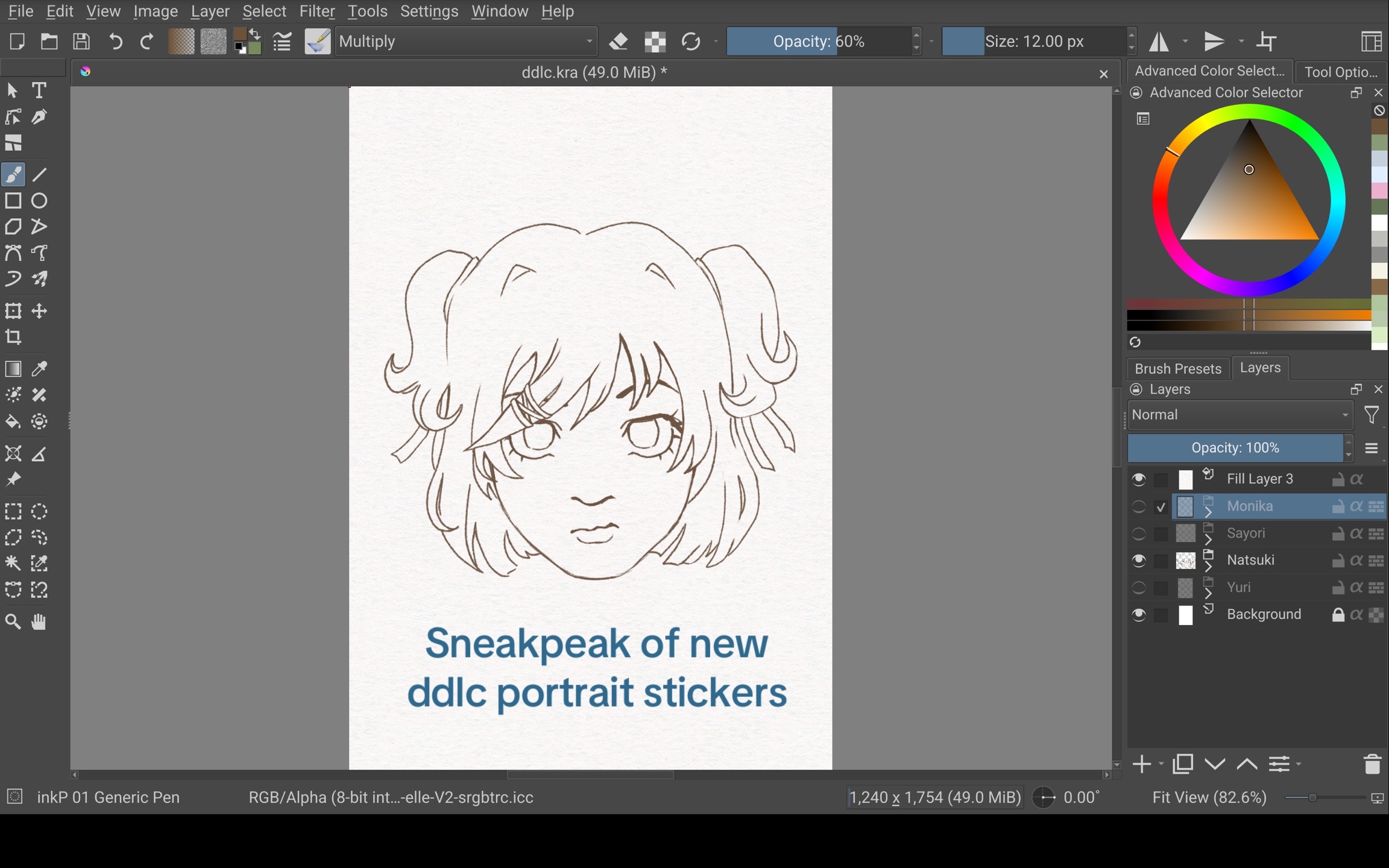Select the Text tool
The width and height of the screenshot is (1389, 868).
(x=39, y=90)
